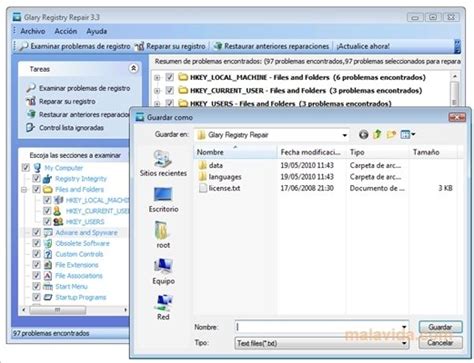Sort files by Nombre column
Image resolution: width=474 pixels, height=363 pixels.
tap(235, 152)
